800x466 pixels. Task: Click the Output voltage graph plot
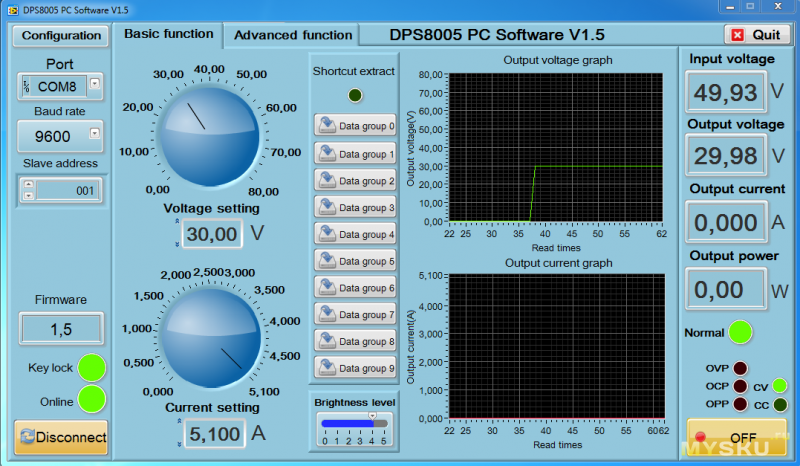[x=556, y=148]
